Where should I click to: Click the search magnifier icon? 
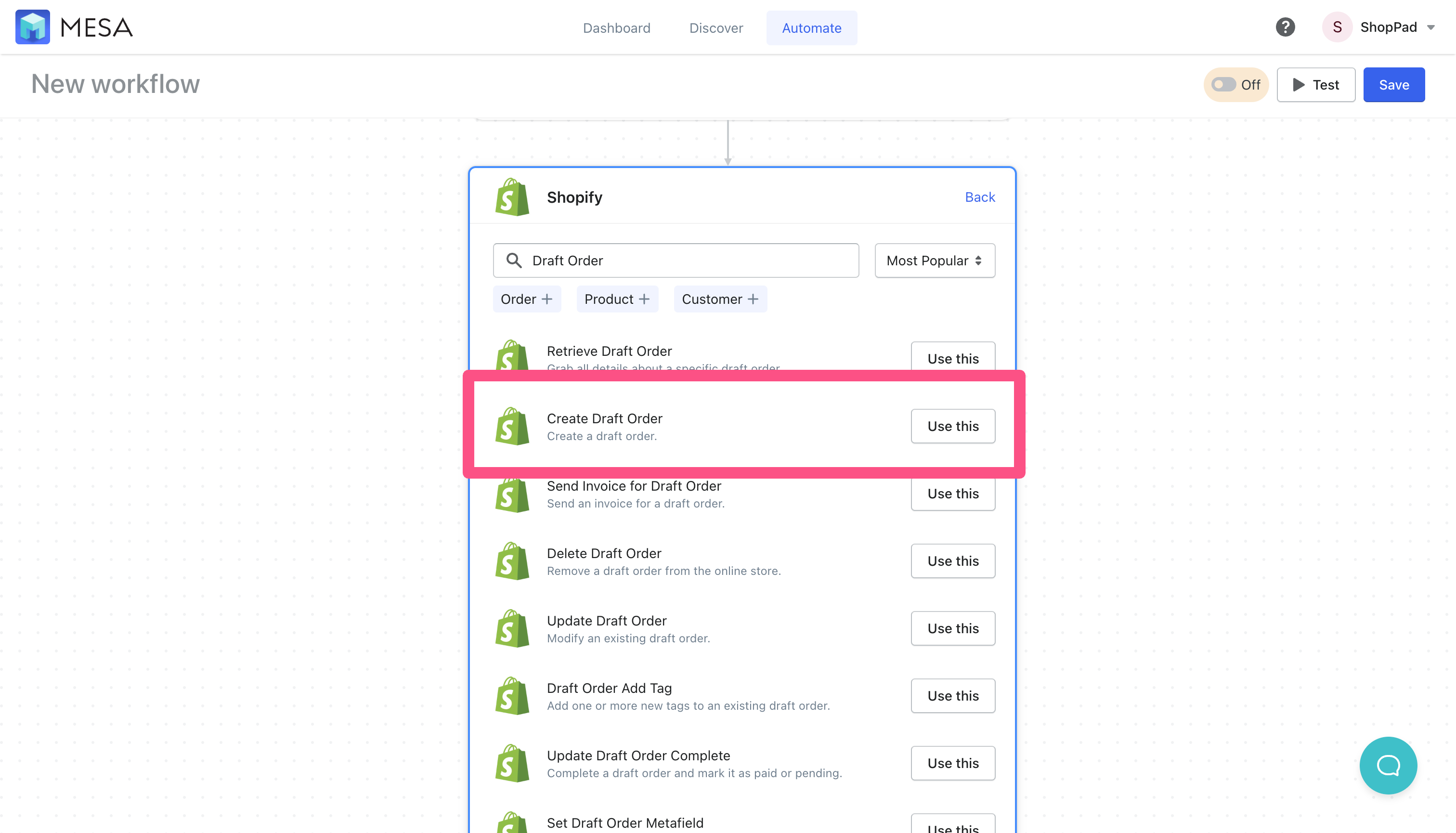tap(514, 260)
